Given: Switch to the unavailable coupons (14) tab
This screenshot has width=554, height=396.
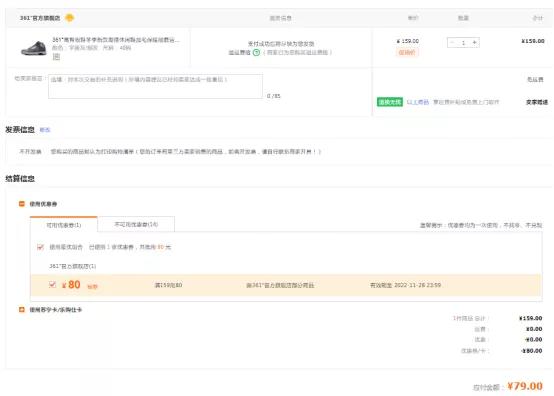Looking at the screenshot, I should pos(136,224).
